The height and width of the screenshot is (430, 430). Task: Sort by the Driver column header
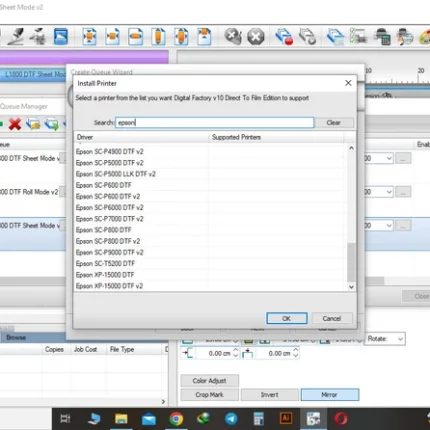[x=141, y=137]
